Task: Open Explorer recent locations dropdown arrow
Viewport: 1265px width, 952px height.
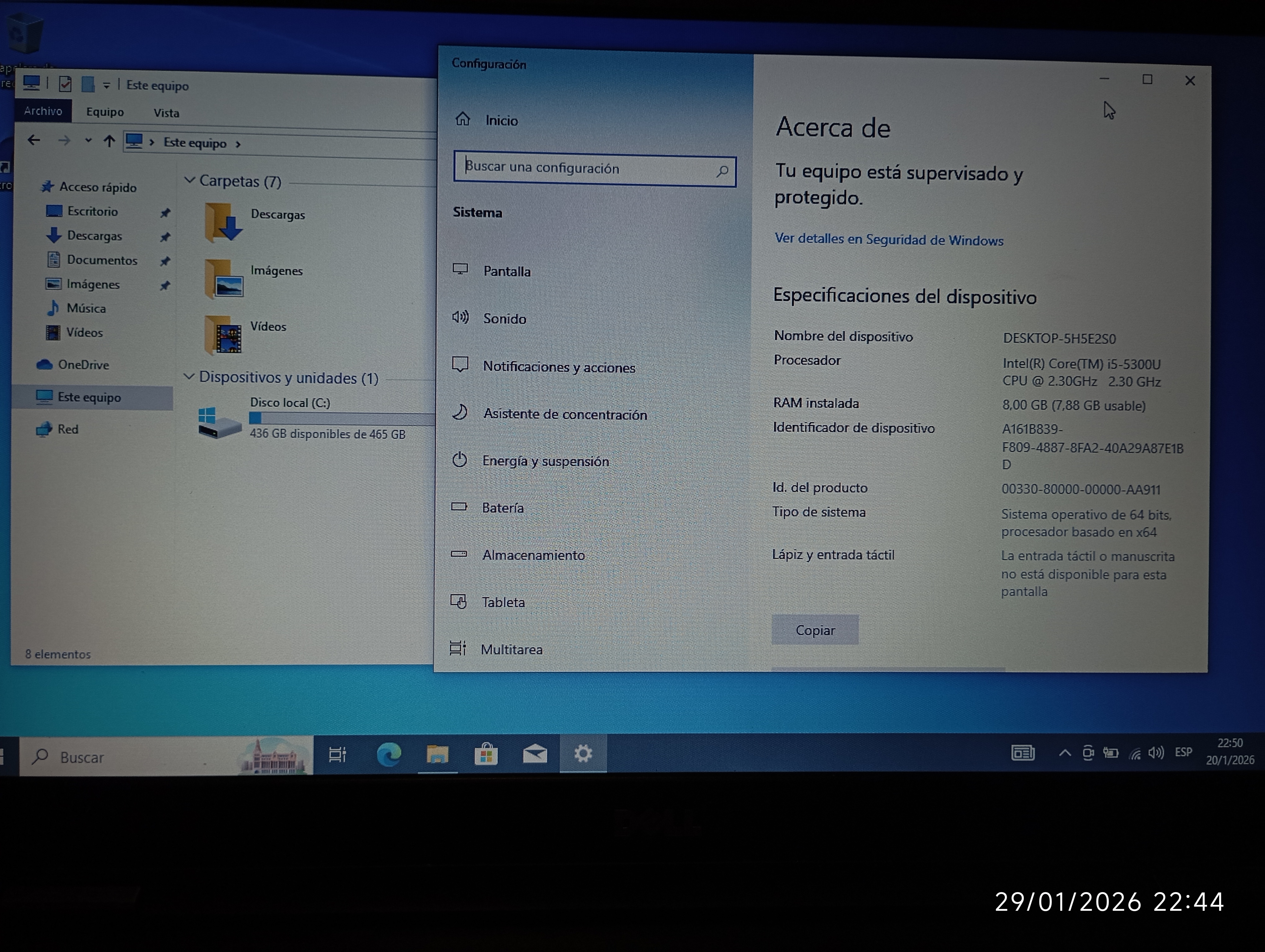Action: [88, 141]
